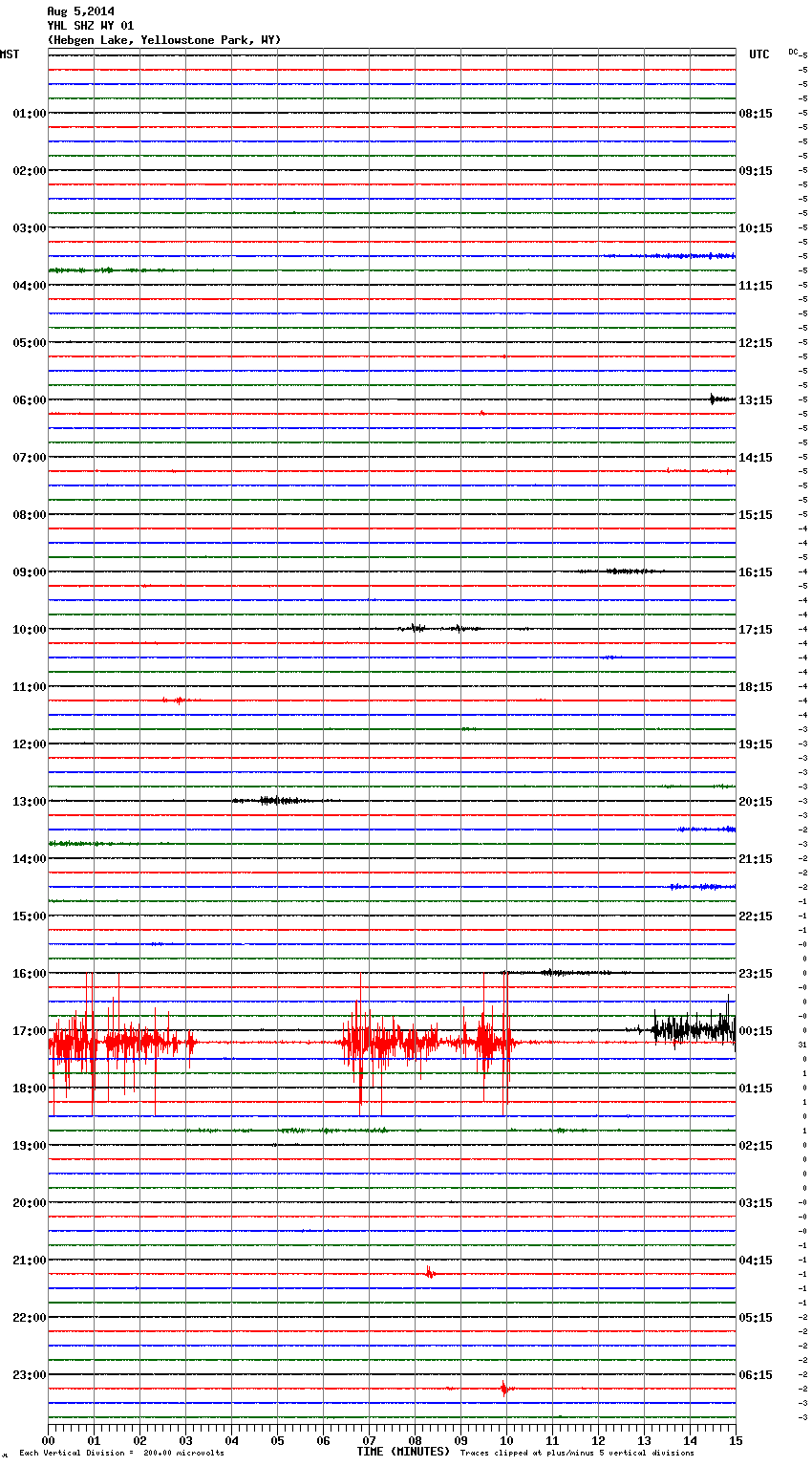This screenshot has height=1466, width=812.
Task: Click the UTC time label "04:15"
Action: 756,1261
